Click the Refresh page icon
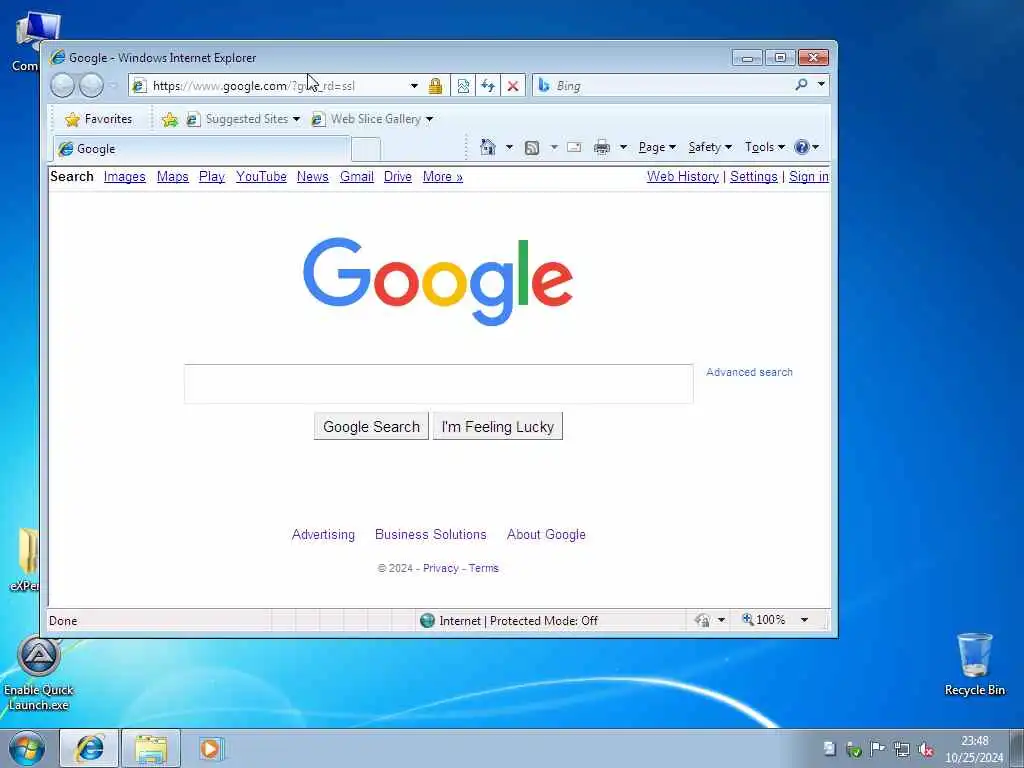This screenshot has width=1024, height=768. pos(488,86)
